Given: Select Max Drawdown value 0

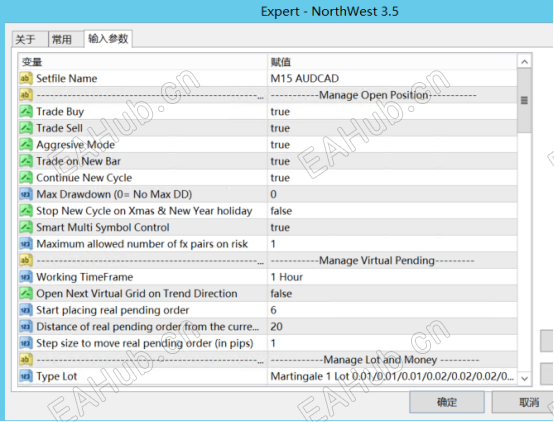Looking at the screenshot, I should pos(392,194).
